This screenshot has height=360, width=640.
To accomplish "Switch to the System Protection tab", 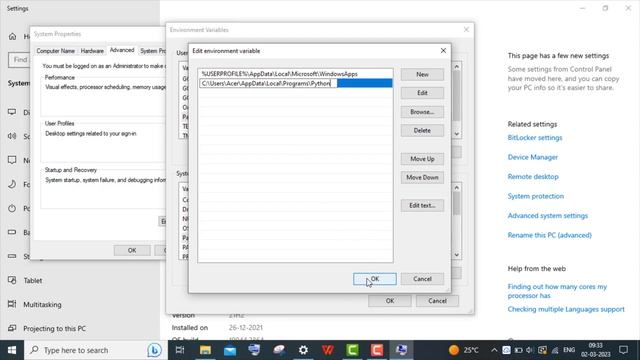I will tap(153, 51).
